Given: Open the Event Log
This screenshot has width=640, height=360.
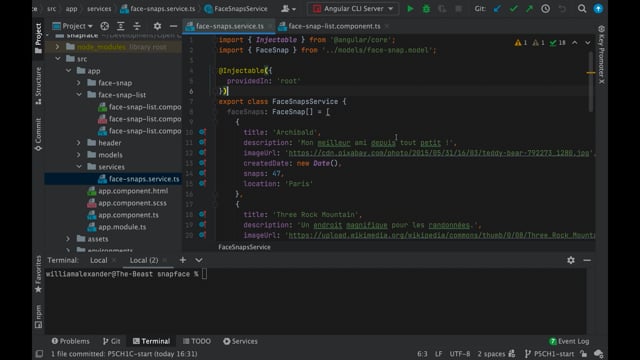Looking at the screenshot, I should [569, 341].
